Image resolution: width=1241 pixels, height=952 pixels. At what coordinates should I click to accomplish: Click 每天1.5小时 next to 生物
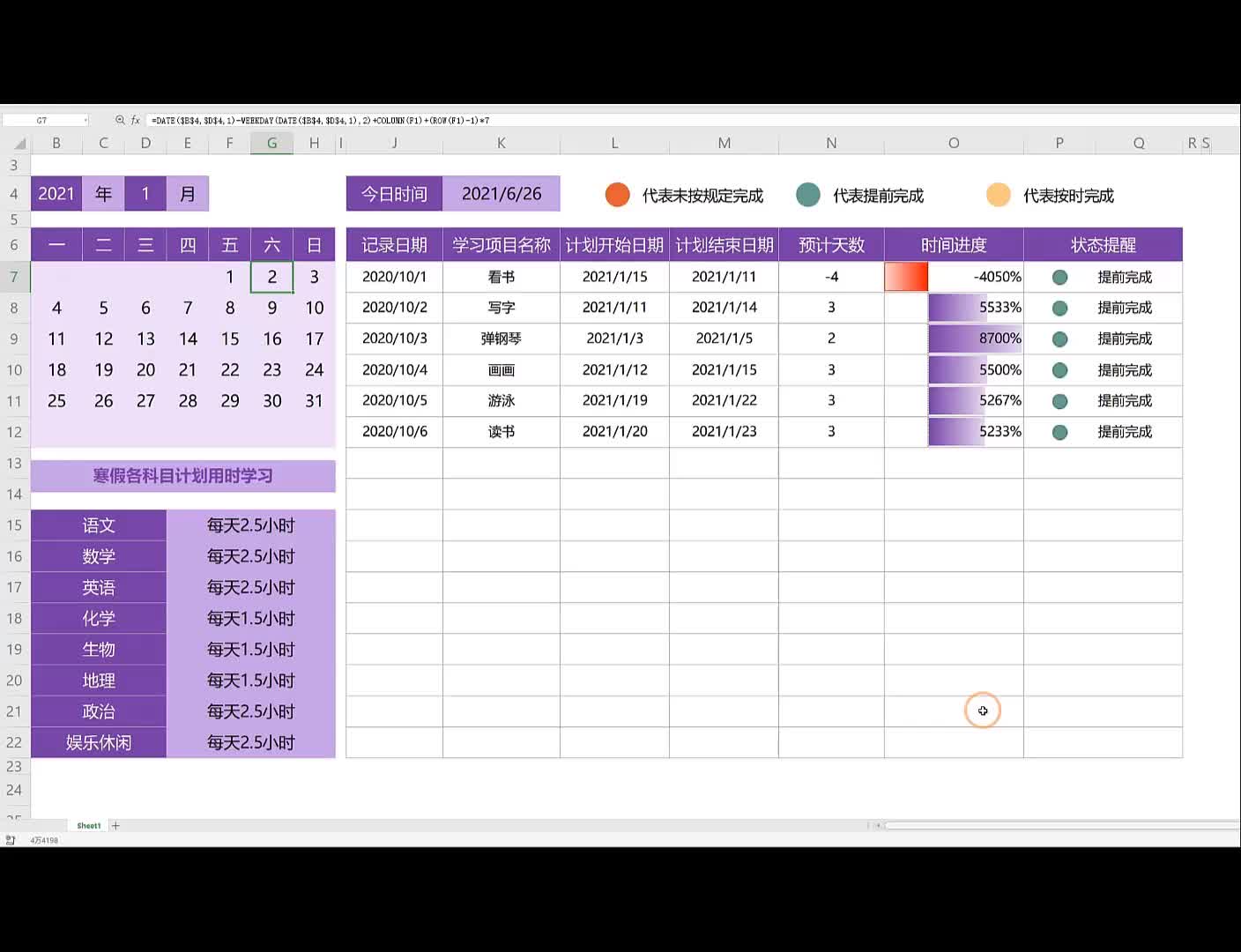point(251,649)
